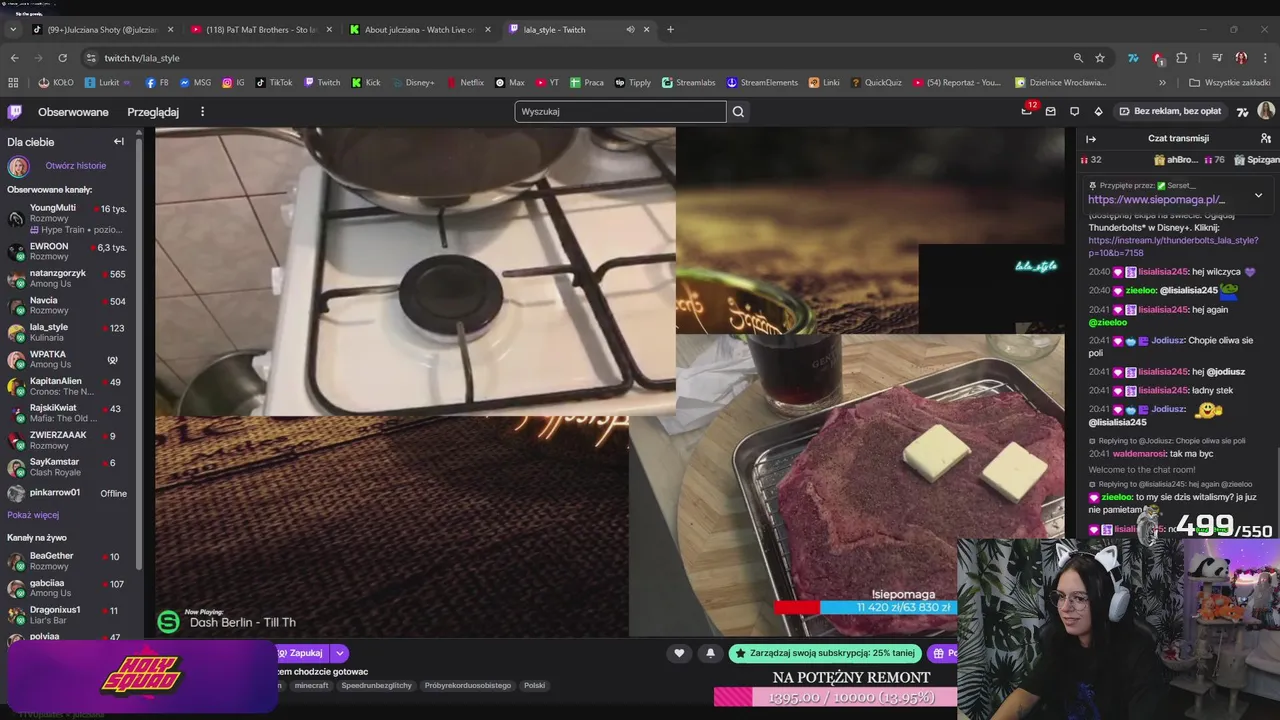Image resolution: width=1280 pixels, height=720 pixels.
Task: Open the Twitch chat bubble icon in the top bar
Action: pyautogui.click(x=1074, y=111)
